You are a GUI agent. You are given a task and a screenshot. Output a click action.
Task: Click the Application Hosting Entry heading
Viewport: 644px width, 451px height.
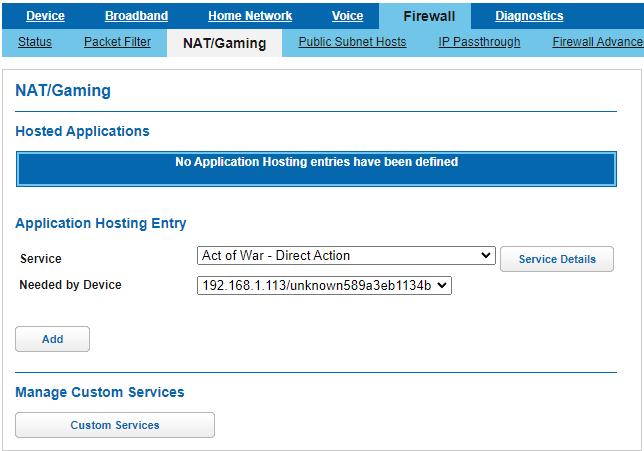pyautogui.click(x=100, y=223)
